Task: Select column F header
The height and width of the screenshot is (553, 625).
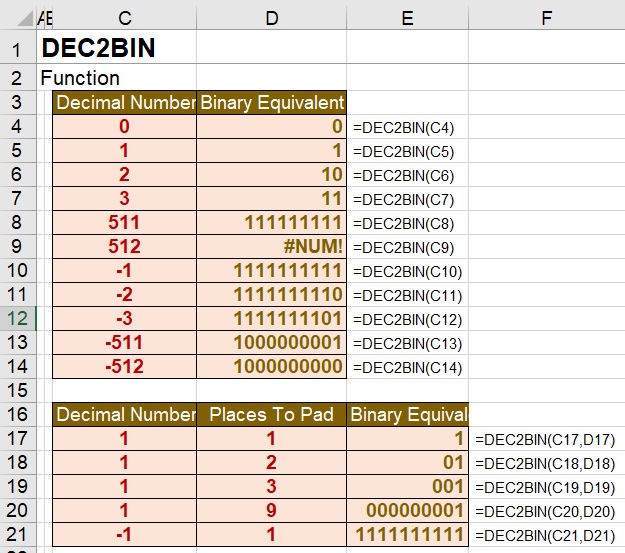Action: tap(547, 18)
